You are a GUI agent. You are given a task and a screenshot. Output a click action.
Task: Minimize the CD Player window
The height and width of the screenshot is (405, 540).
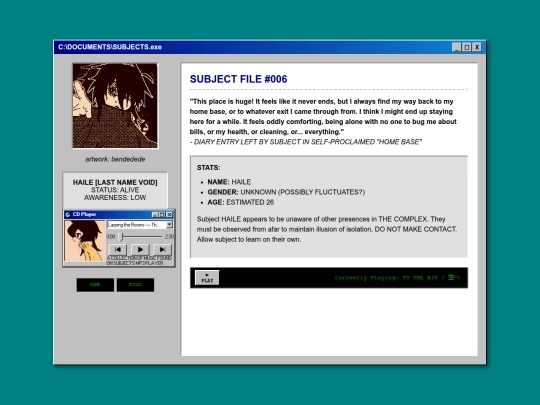click(155, 215)
